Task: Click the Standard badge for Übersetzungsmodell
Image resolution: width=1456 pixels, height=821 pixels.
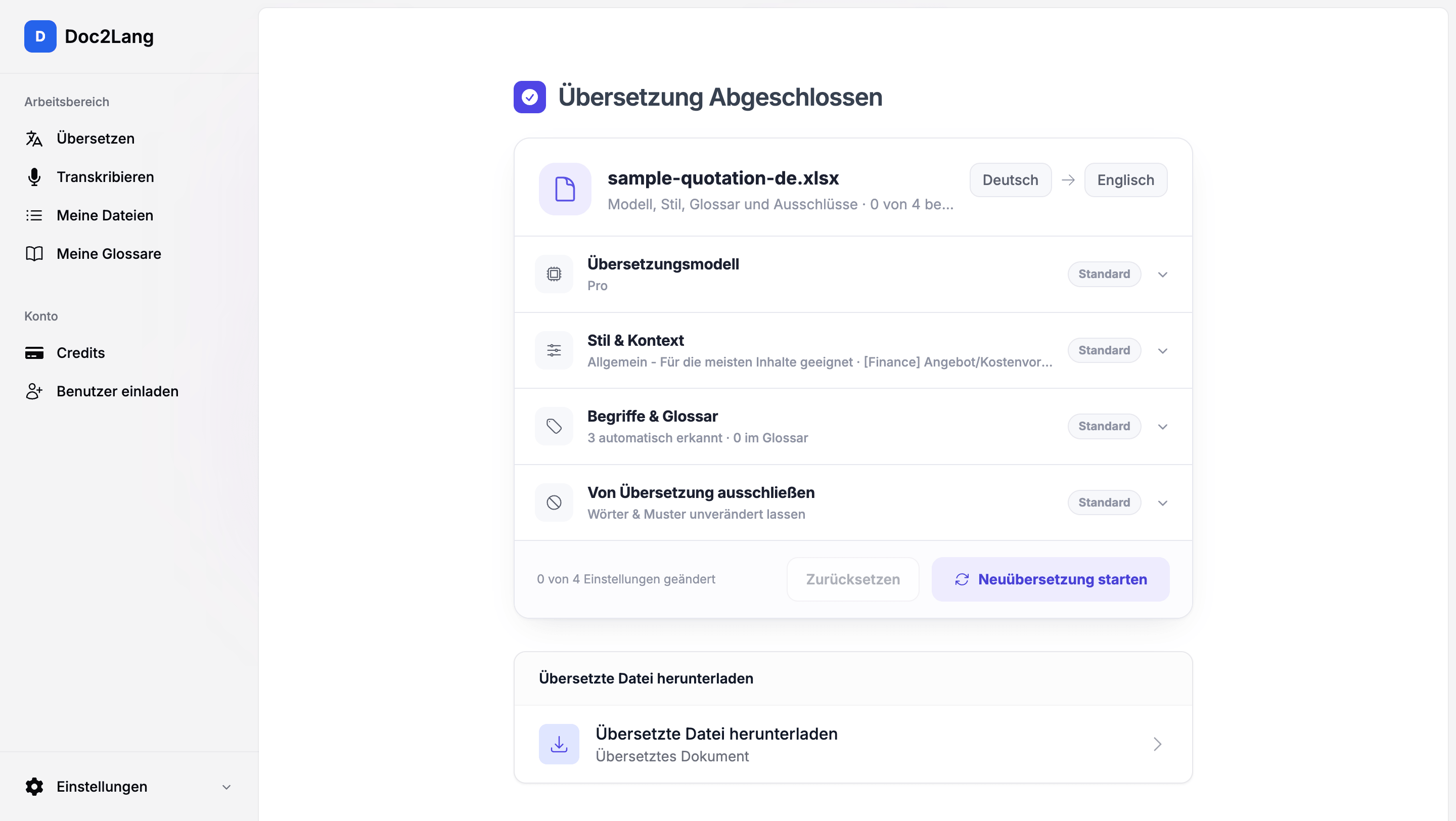Action: click(x=1104, y=274)
